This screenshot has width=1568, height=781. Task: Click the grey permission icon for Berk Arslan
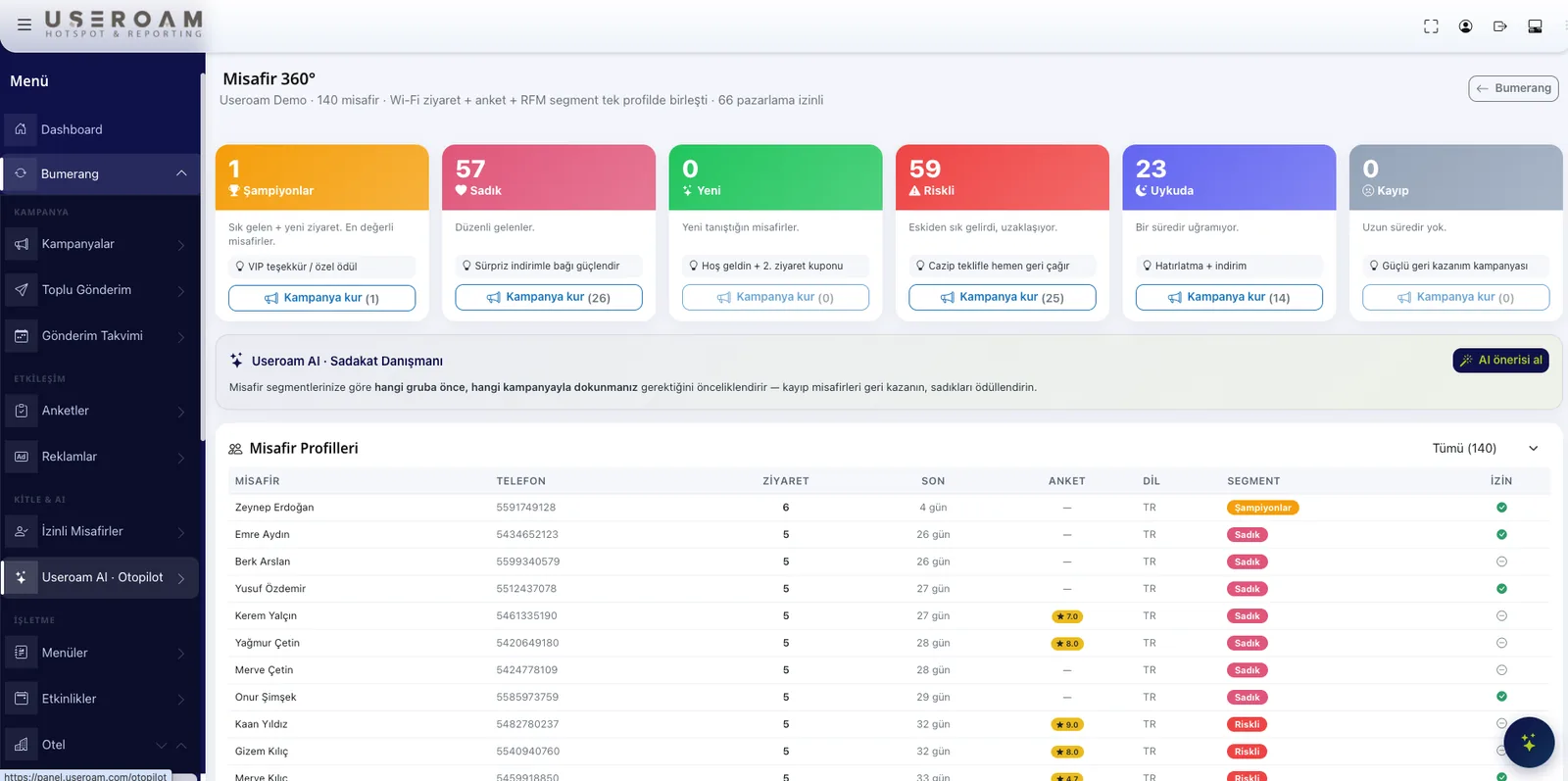pos(1501,561)
